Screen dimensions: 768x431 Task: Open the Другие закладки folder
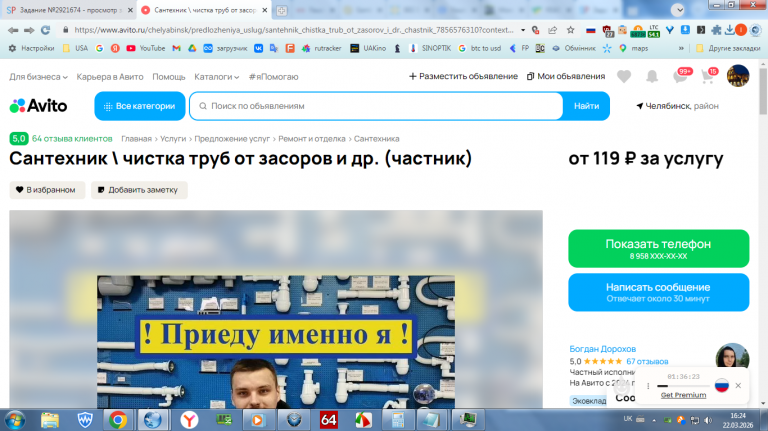coord(728,48)
